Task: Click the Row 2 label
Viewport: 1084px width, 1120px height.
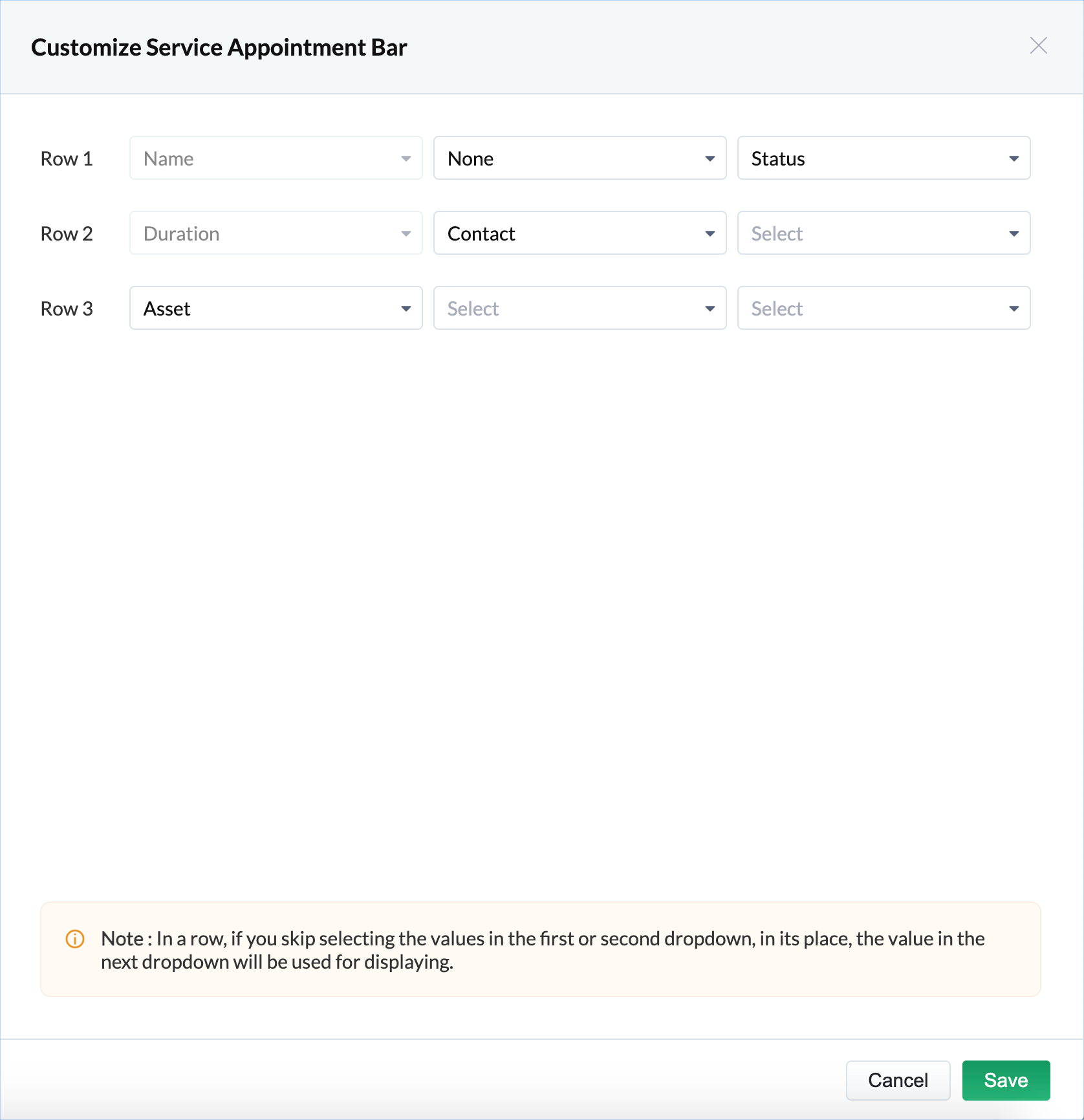Action: click(67, 234)
